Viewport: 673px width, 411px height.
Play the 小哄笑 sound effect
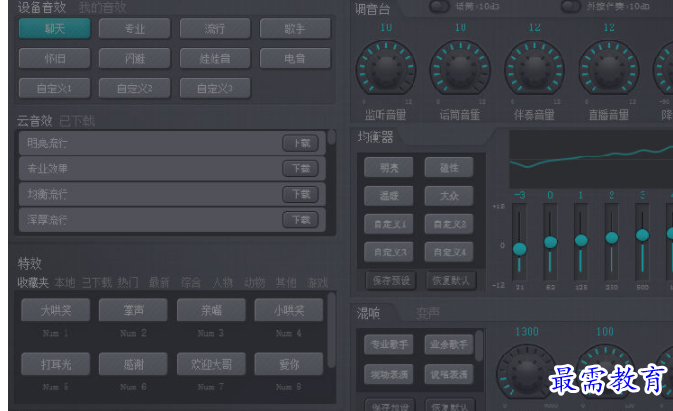coord(289,310)
